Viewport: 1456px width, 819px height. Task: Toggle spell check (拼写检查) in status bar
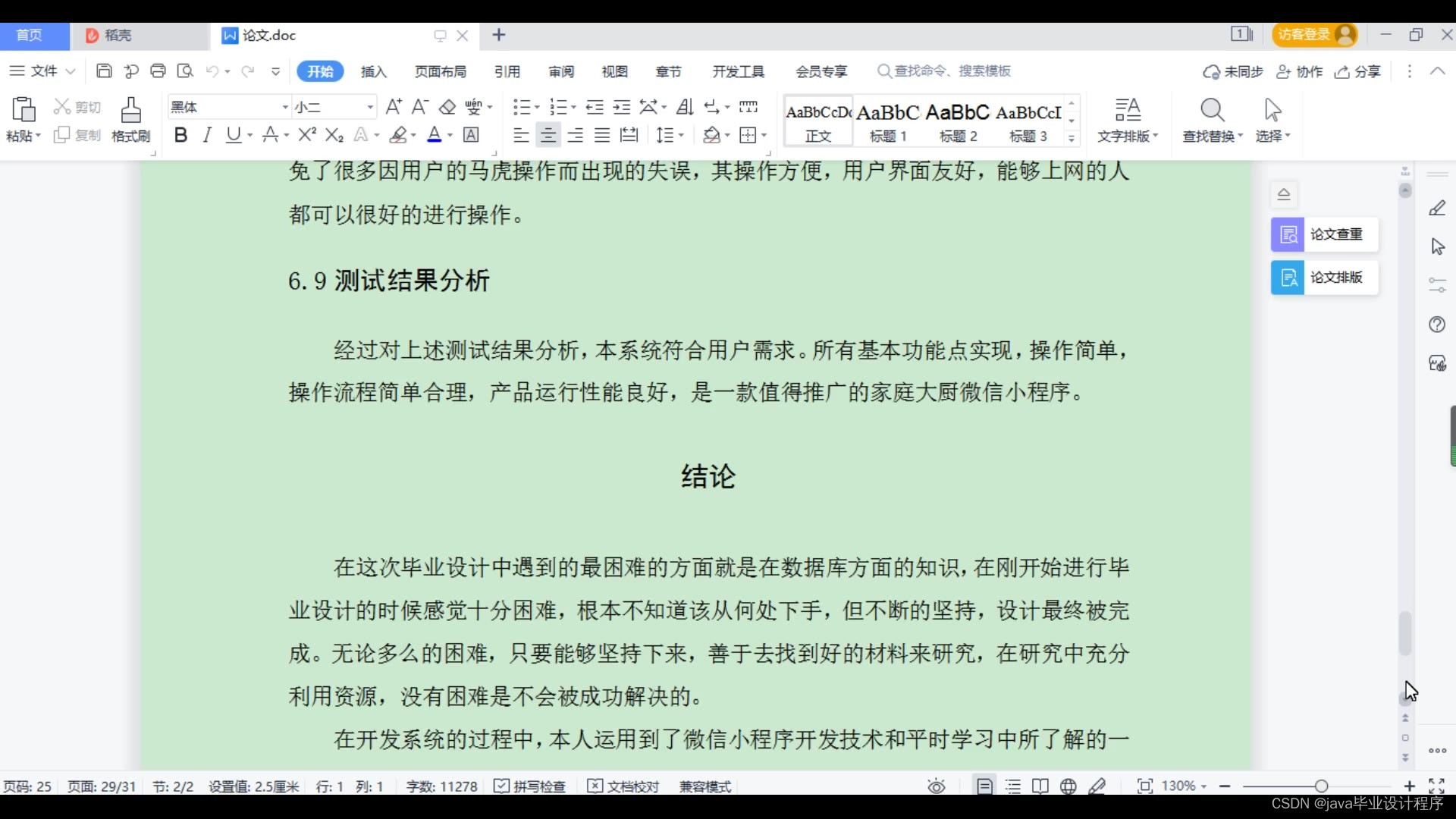click(530, 786)
